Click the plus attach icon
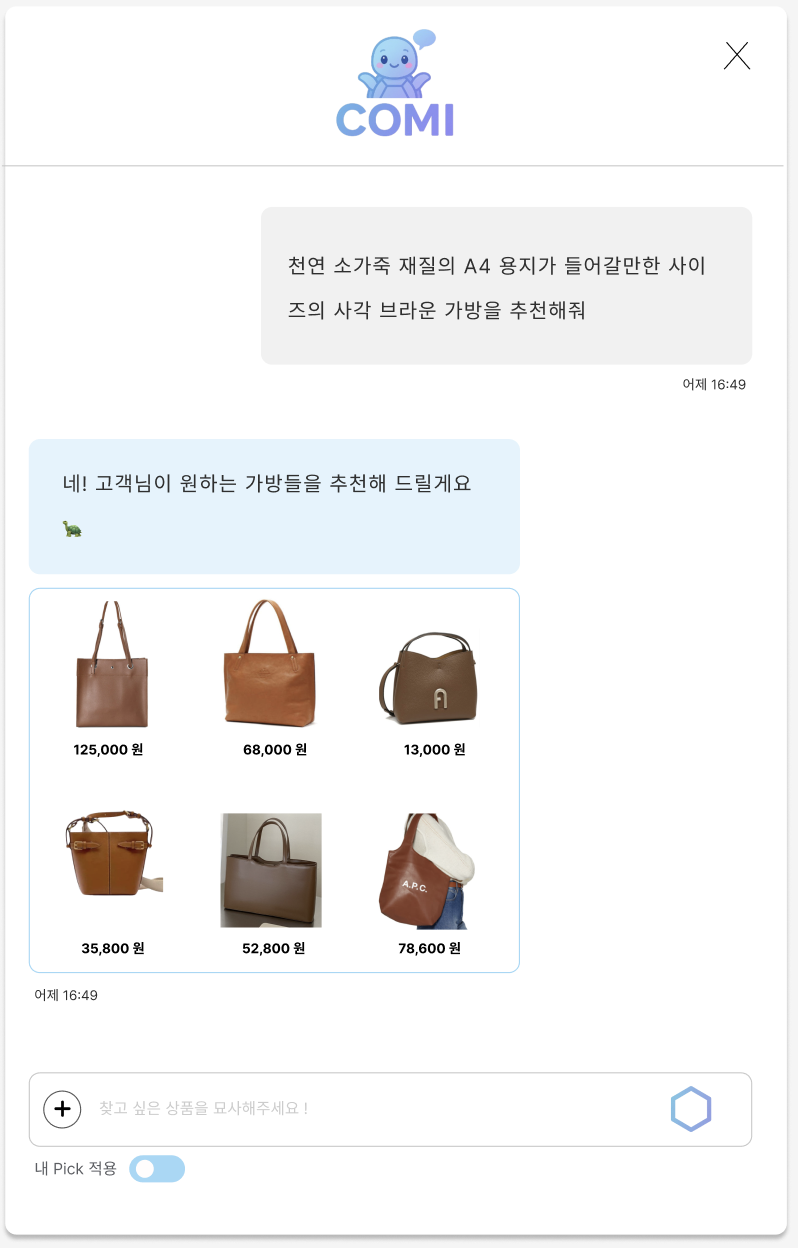Screen dimensions: 798x1248 click(62, 1109)
